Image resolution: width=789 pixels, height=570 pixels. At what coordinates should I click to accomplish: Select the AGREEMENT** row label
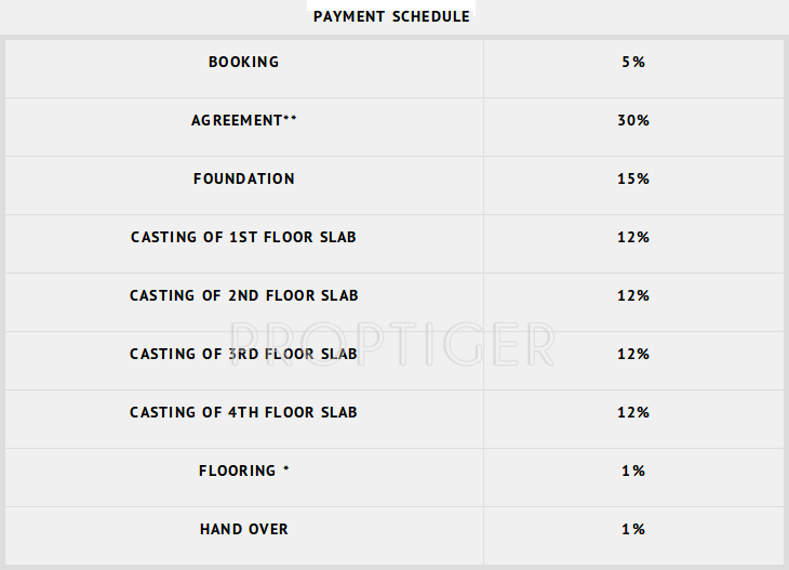[x=244, y=120]
